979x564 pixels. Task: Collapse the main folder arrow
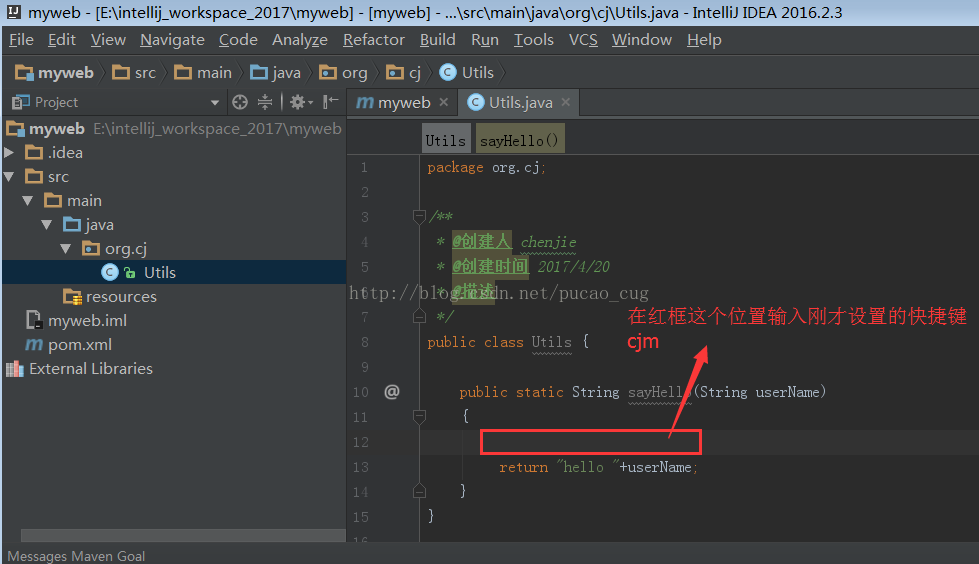point(27,200)
